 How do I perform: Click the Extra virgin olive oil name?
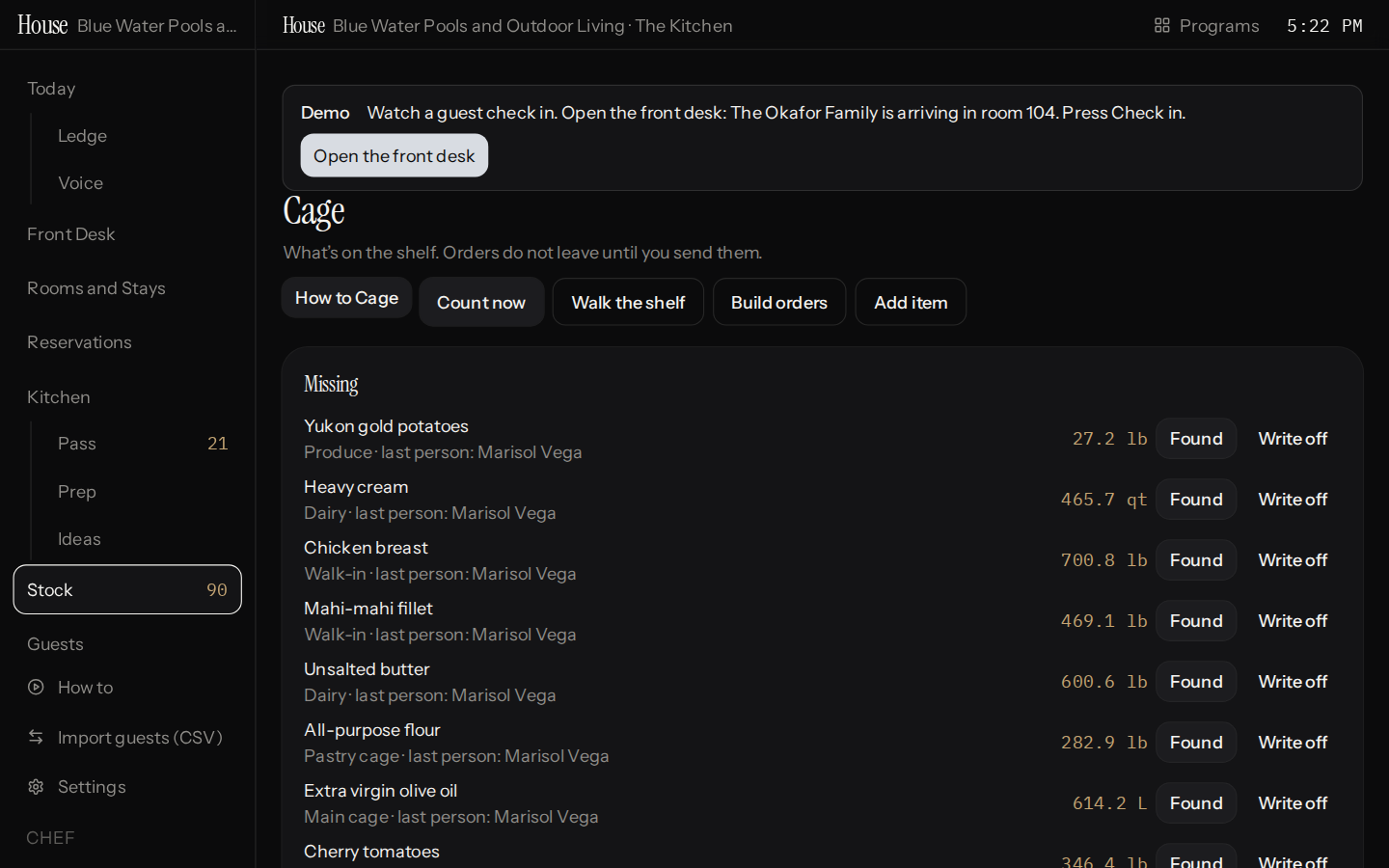point(381,791)
